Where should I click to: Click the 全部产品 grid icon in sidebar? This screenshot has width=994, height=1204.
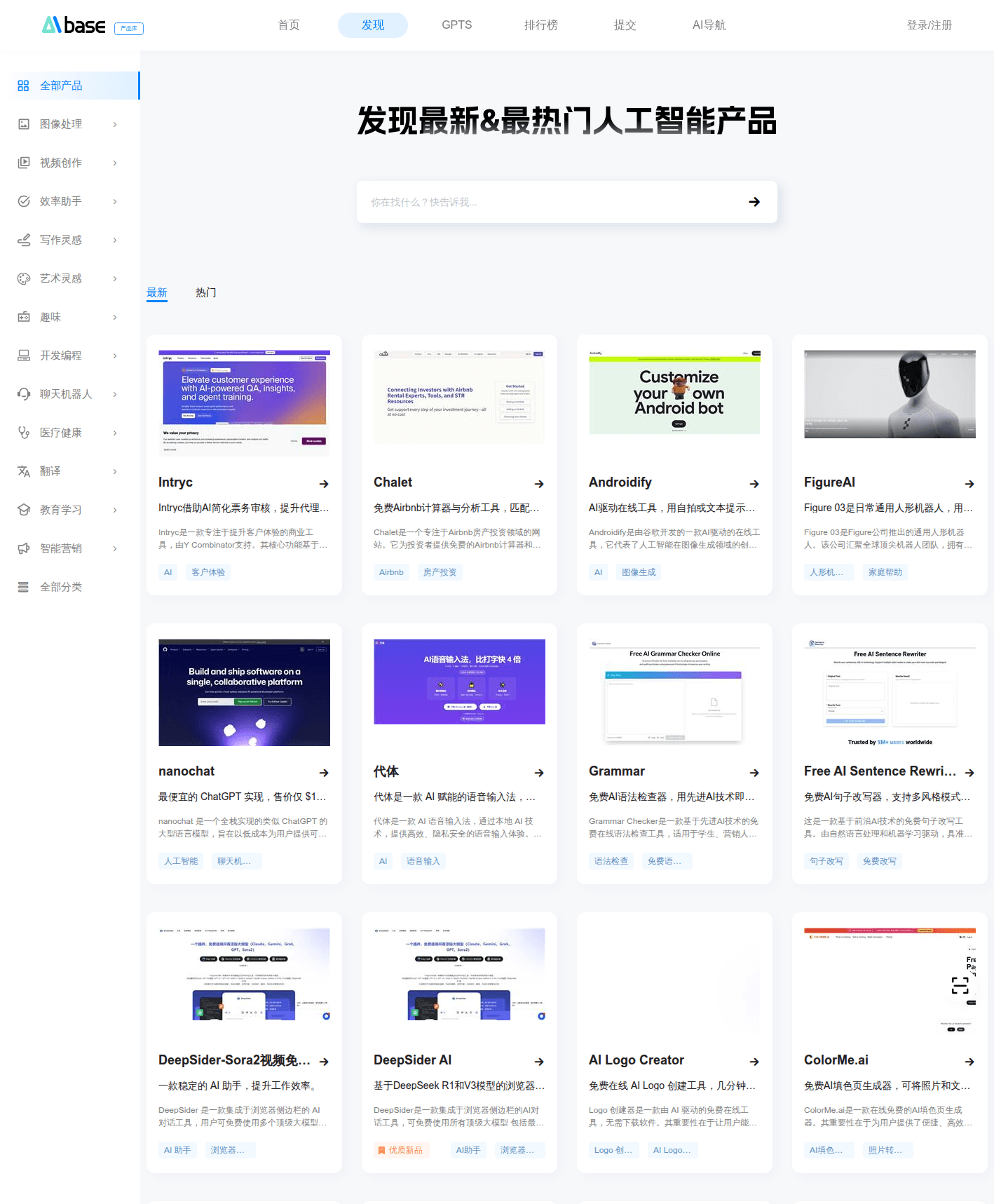click(x=23, y=86)
